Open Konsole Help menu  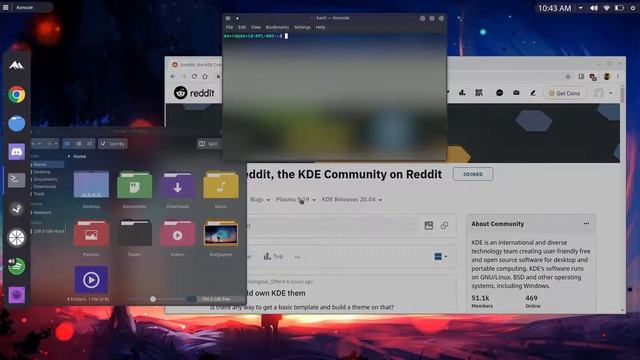click(x=320, y=27)
